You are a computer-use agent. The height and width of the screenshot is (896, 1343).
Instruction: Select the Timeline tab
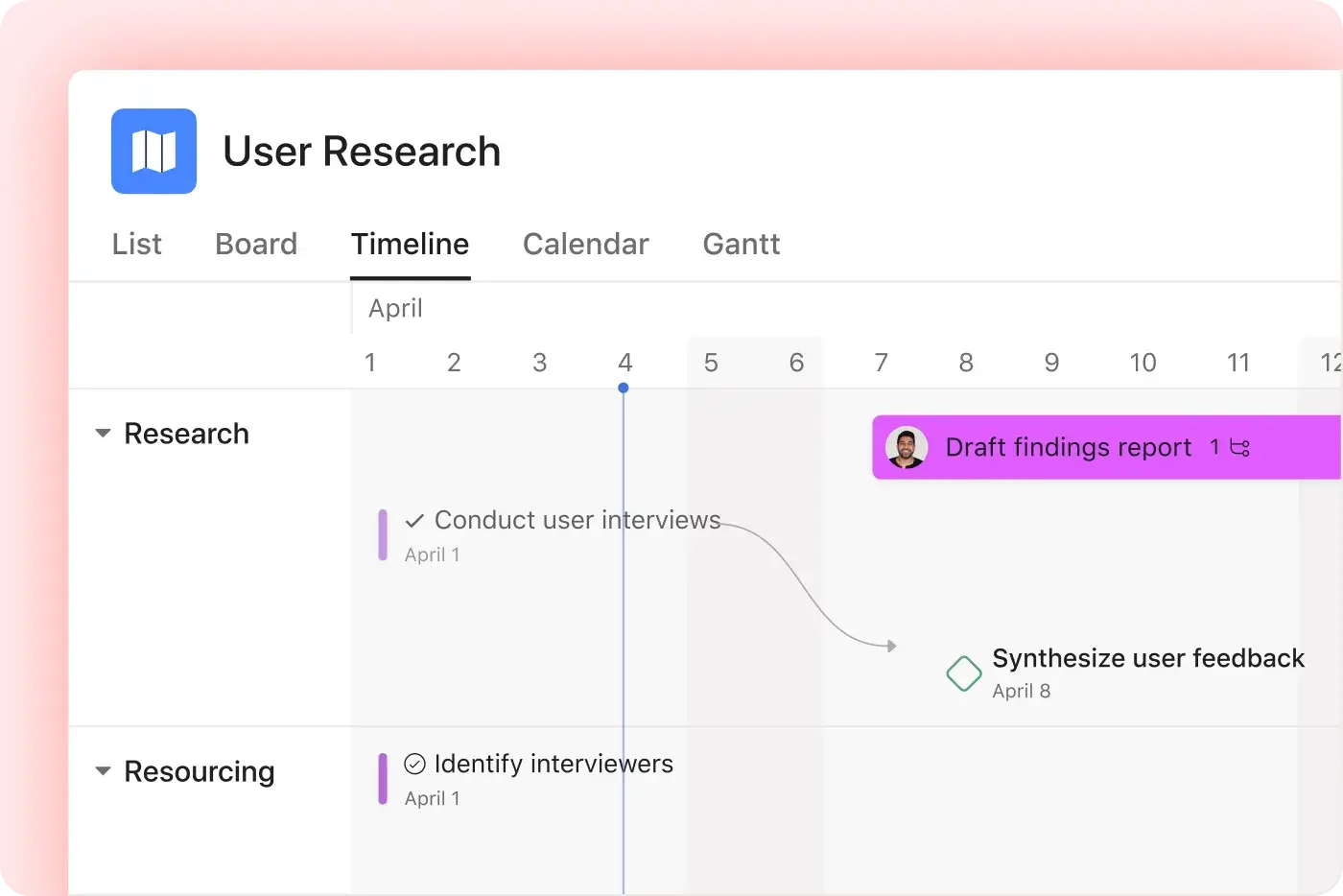tap(410, 244)
